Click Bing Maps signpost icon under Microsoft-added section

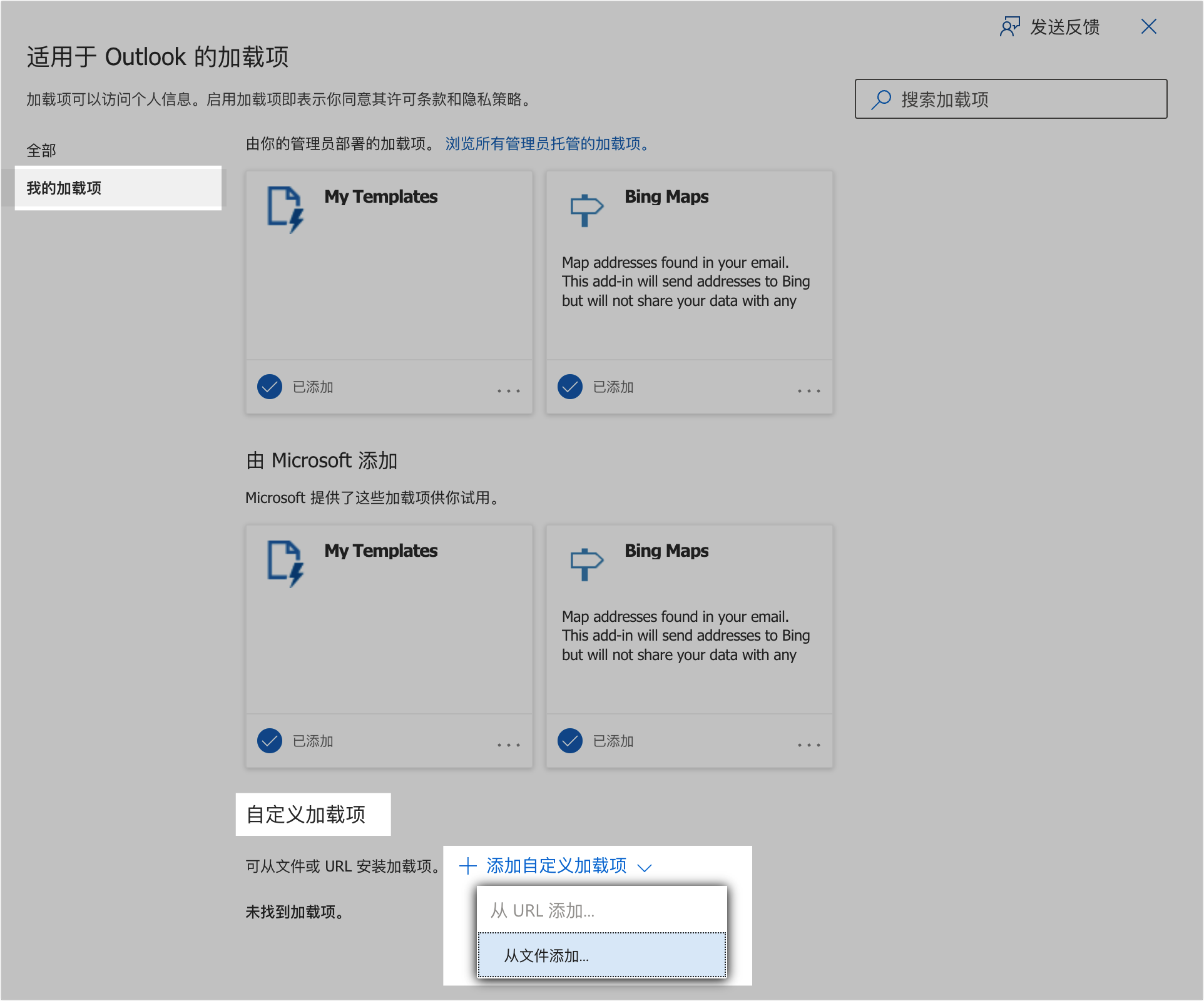(586, 564)
